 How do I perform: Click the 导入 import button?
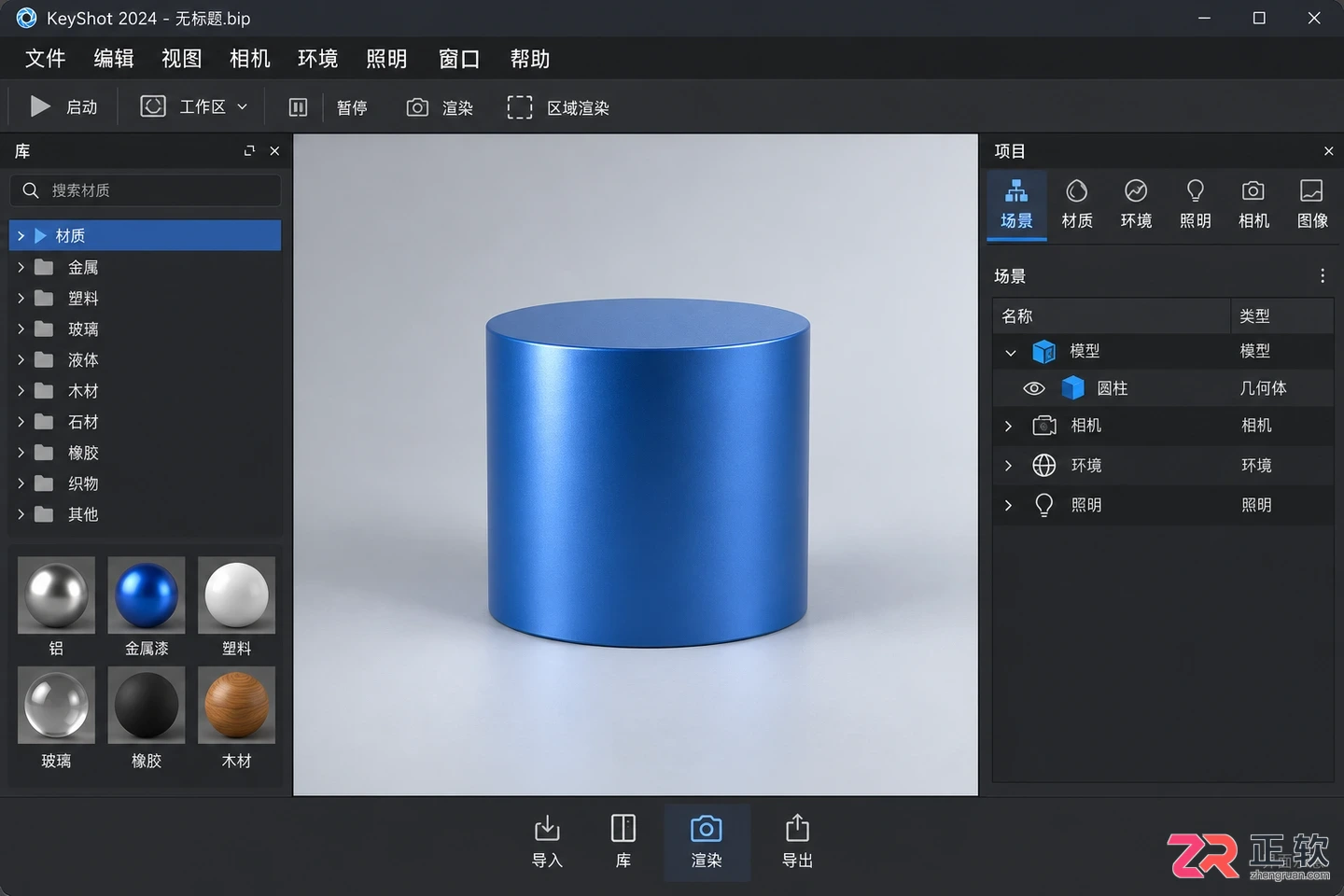tap(547, 841)
